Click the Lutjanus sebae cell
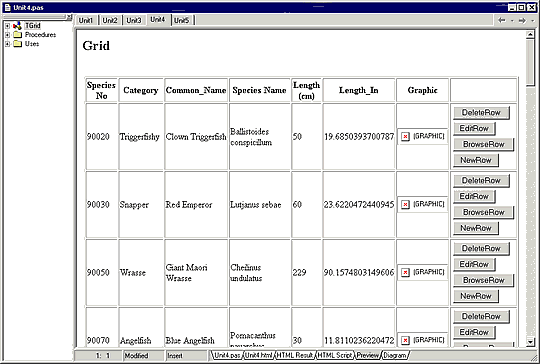 [x=260, y=205]
